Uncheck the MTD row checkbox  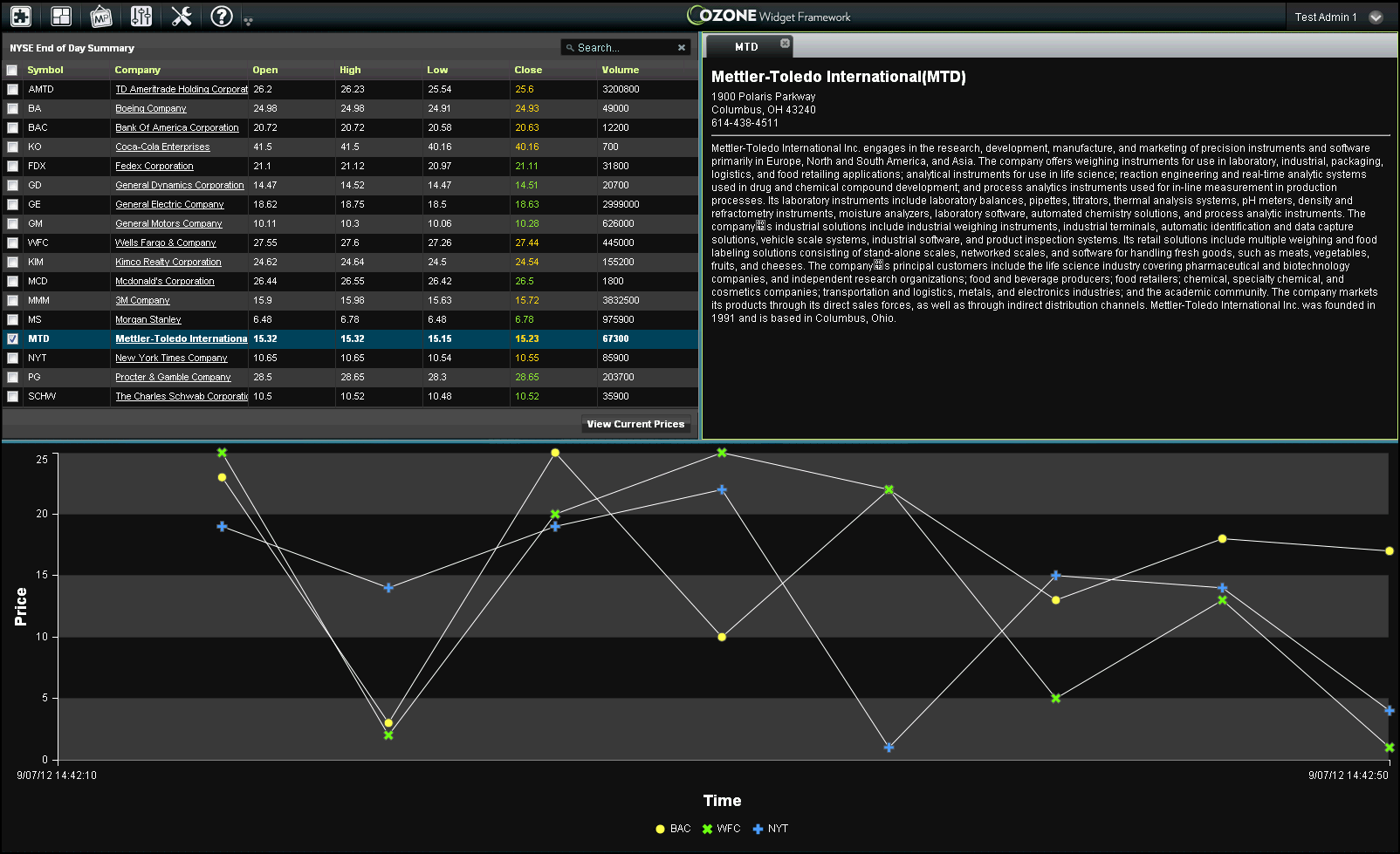pyautogui.click(x=12, y=338)
